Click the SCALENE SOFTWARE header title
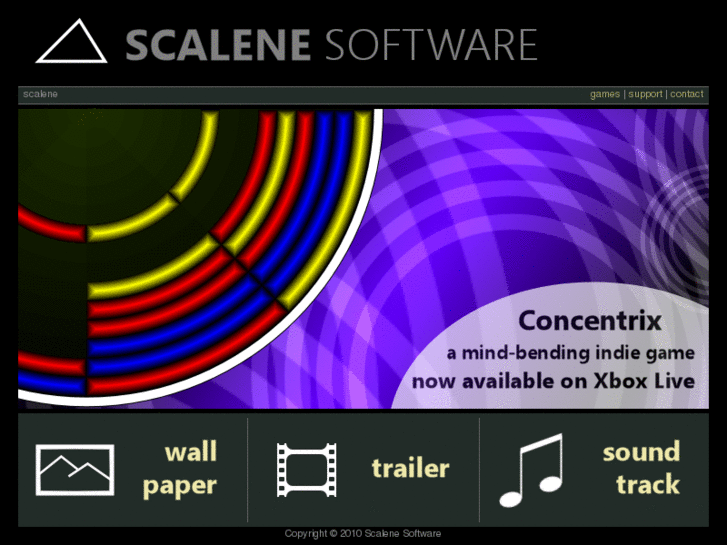 click(x=332, y=45)
